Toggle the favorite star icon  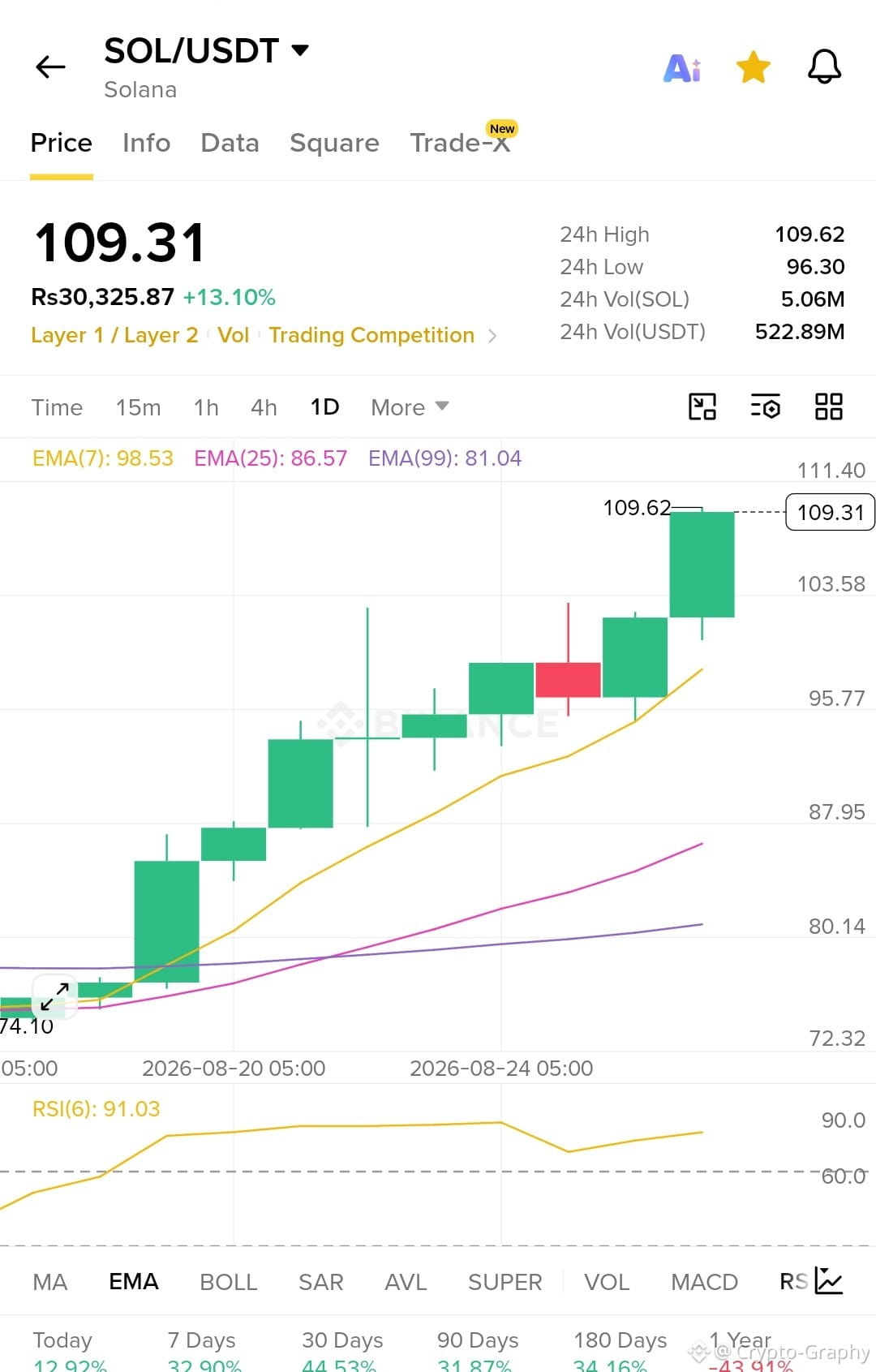coord(753,67)
